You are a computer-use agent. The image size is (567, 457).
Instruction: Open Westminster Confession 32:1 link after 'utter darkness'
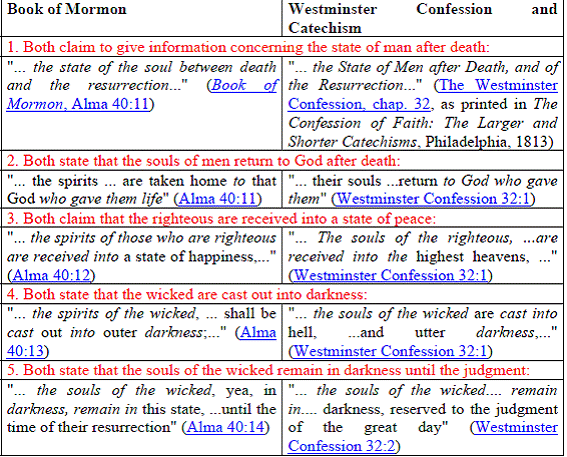390,351
